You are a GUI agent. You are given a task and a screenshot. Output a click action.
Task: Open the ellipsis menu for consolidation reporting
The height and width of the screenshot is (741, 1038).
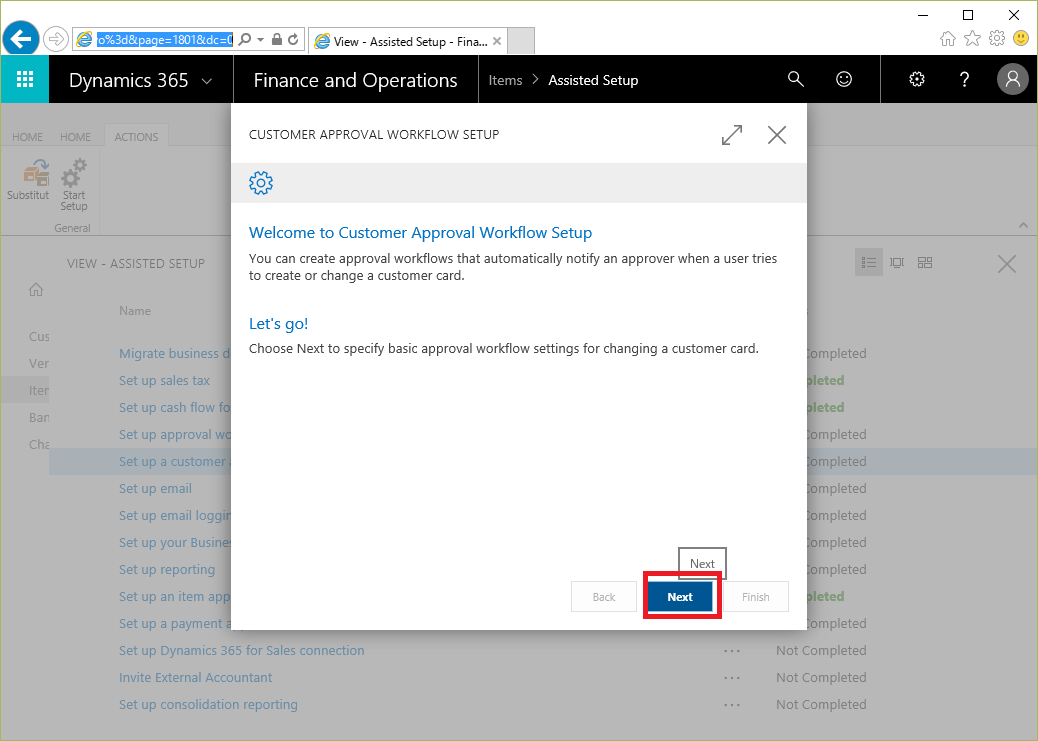tap(731, 705)
